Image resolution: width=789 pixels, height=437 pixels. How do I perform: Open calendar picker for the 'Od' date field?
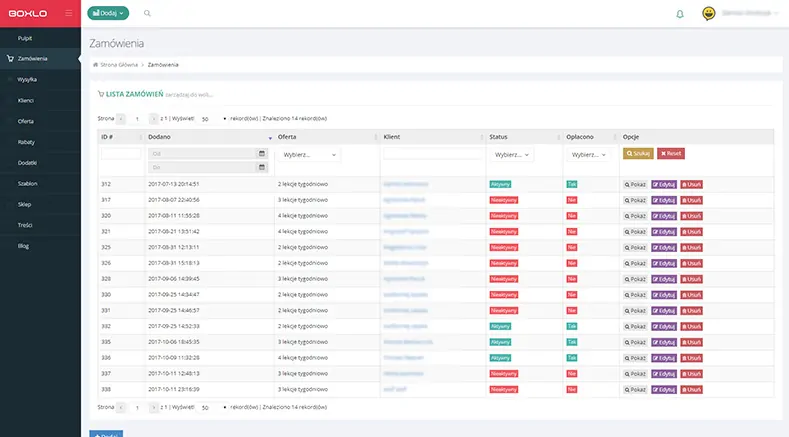(262, 154)
